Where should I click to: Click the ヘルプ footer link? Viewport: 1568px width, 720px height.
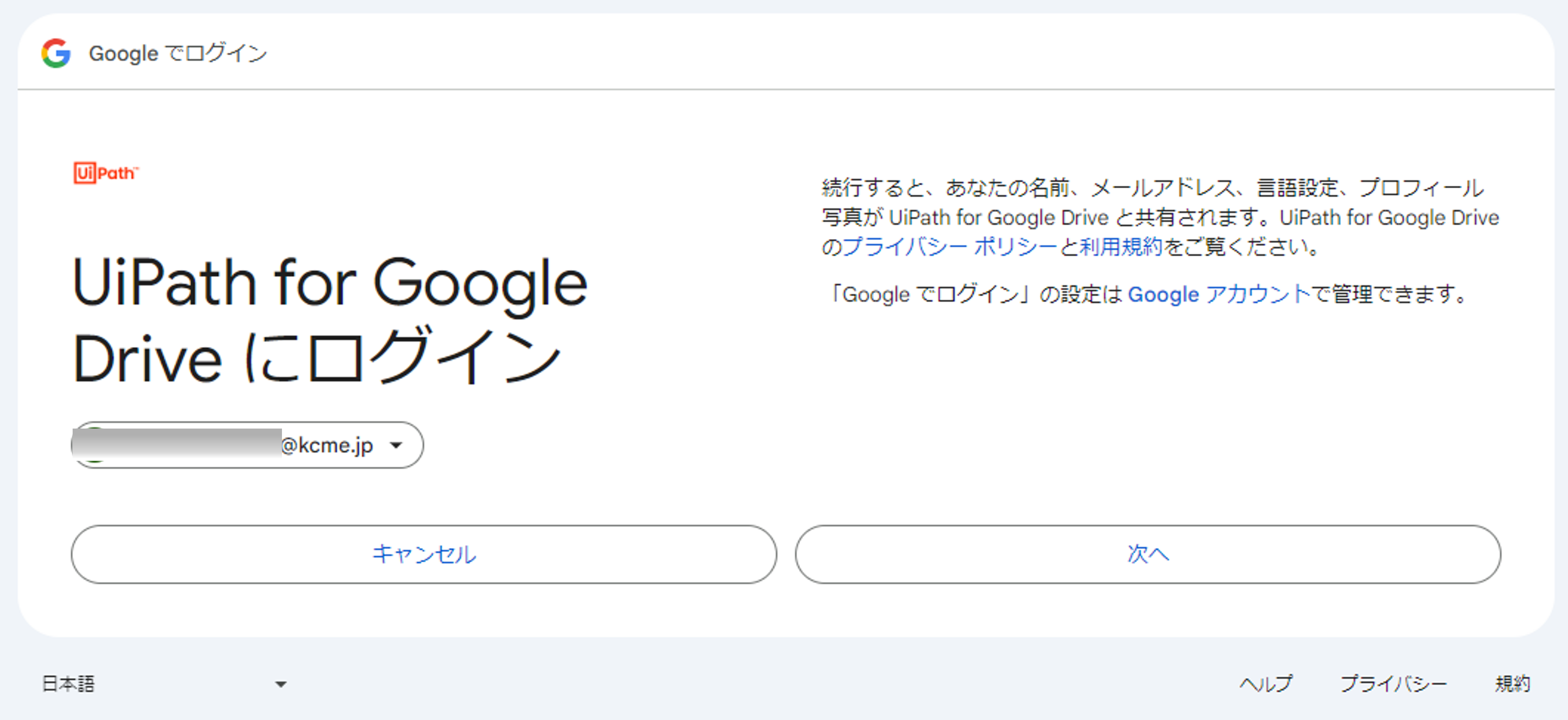(x=1266, y=684)
